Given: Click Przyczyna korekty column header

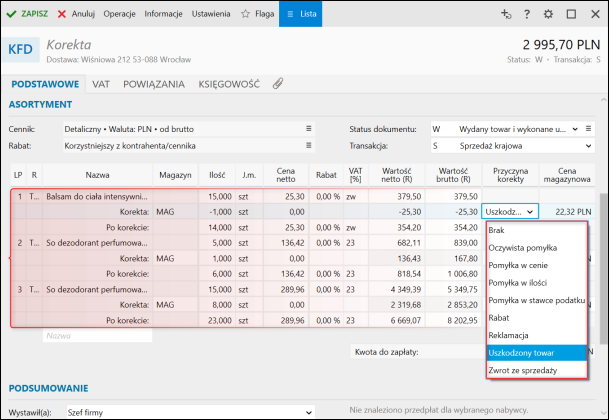Looking at the screenshot, I should [510, 175].
